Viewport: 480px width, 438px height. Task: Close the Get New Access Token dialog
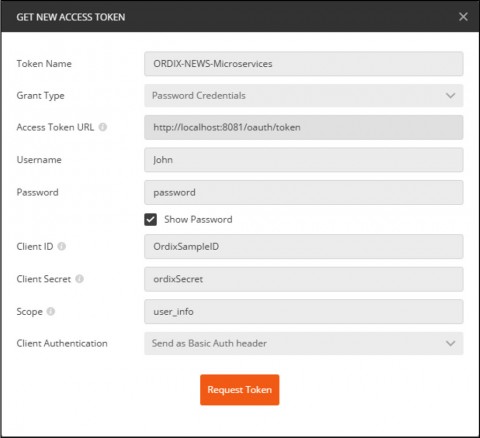pyautogui.click(x=463, y=17)
